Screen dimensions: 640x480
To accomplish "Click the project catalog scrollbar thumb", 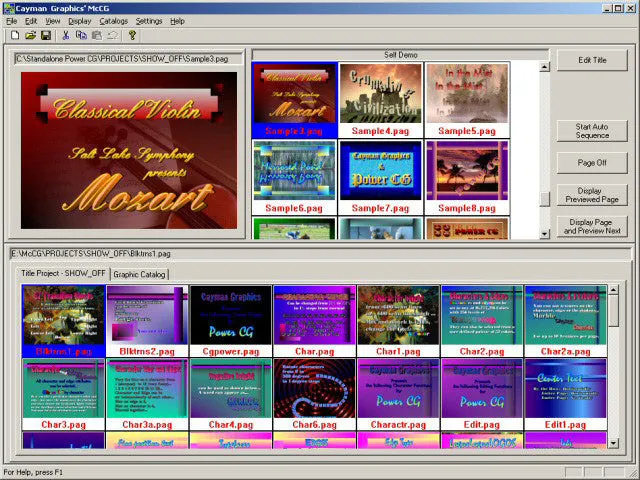I will (613, 311).
